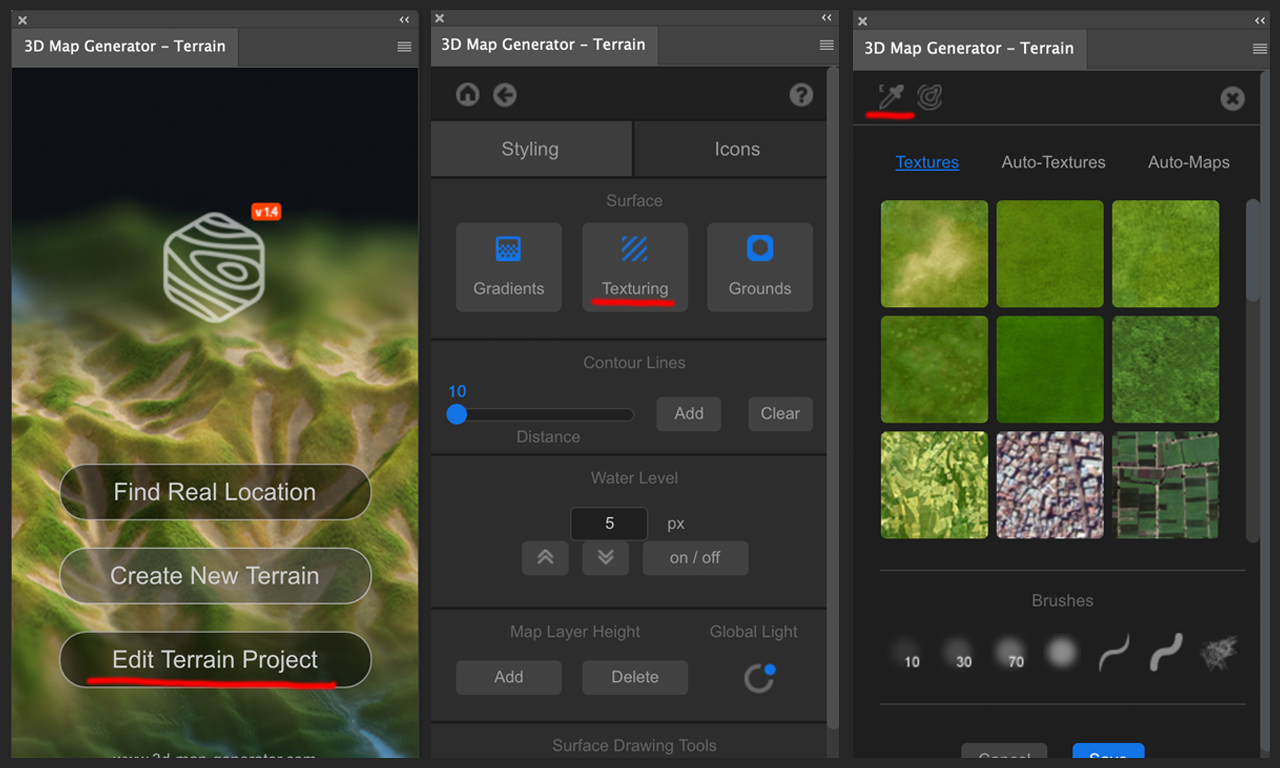Collapse the styling panel with the double arrows
1280x768 pixels.
point(827,18)
